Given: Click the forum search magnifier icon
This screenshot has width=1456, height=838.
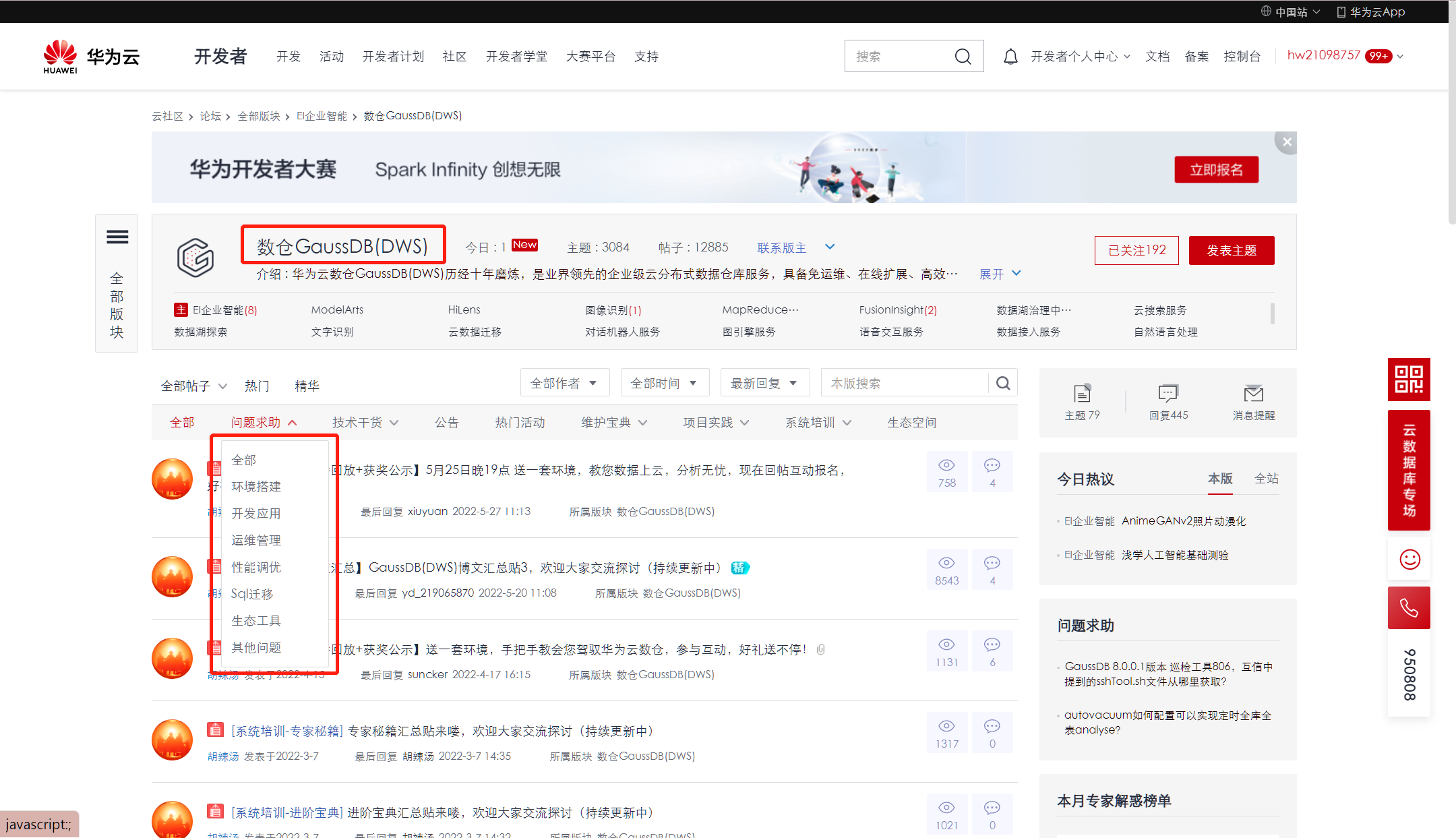Looking at the screenshot, I should 1003,383.
